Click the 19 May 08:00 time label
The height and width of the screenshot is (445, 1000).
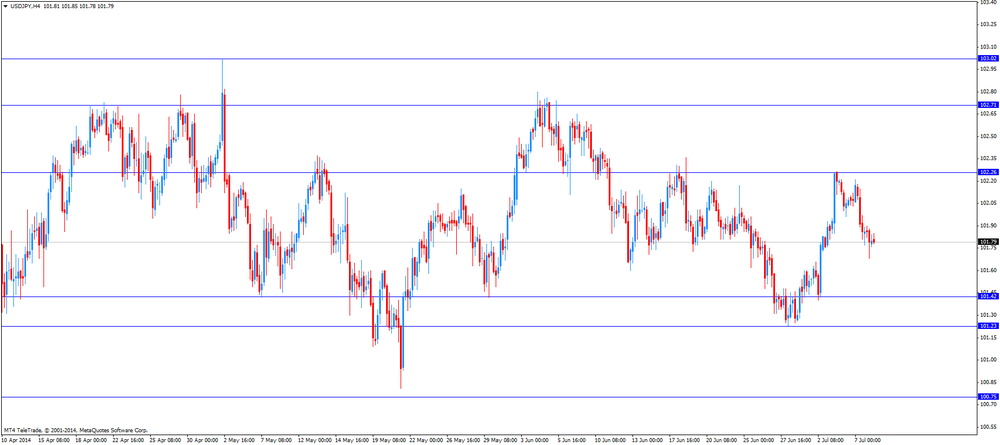[x=388, y=441]
